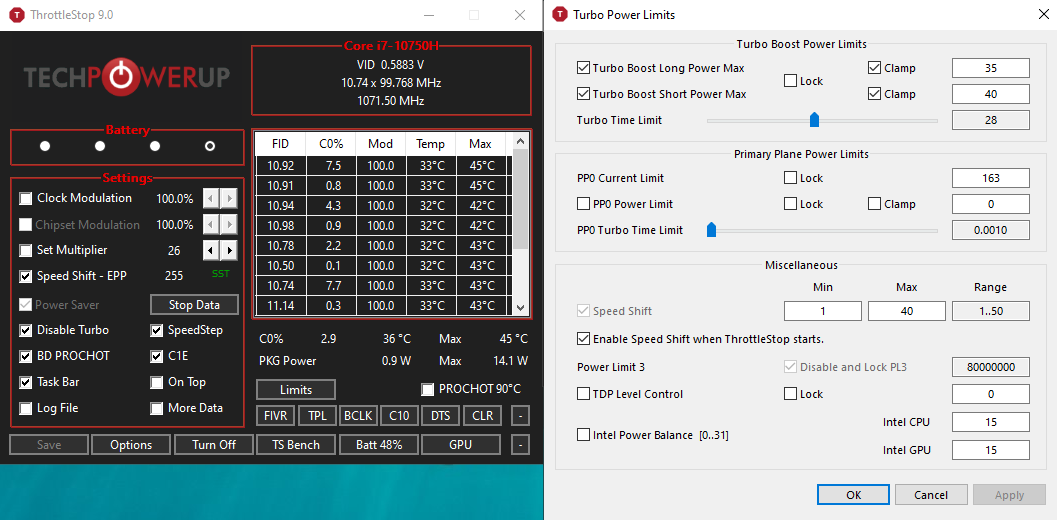
Task: Enable Intel Power Balance checkbox
Action: coord(584,435)
